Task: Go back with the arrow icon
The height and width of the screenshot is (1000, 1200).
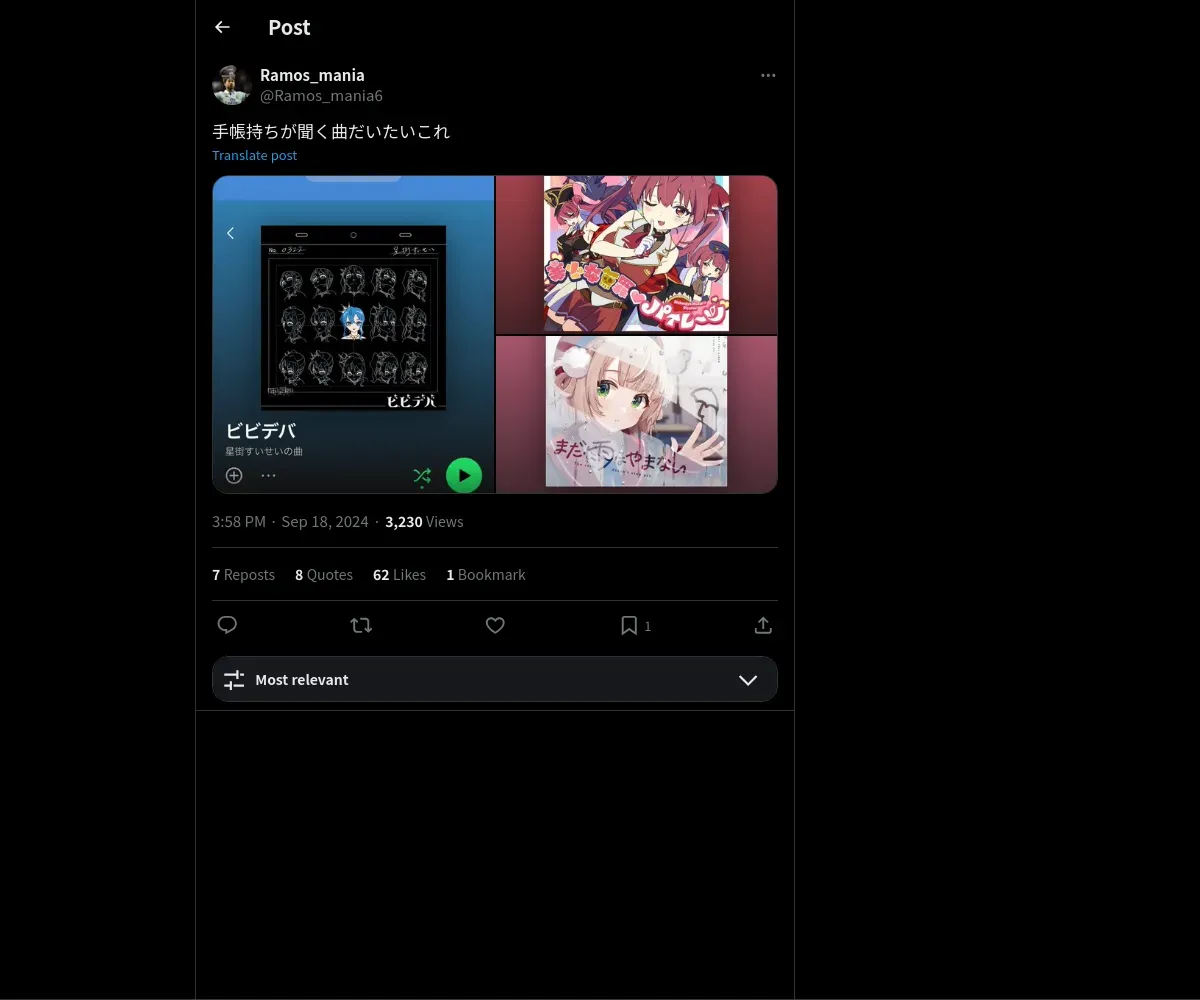Action: (x=222, y=27)
